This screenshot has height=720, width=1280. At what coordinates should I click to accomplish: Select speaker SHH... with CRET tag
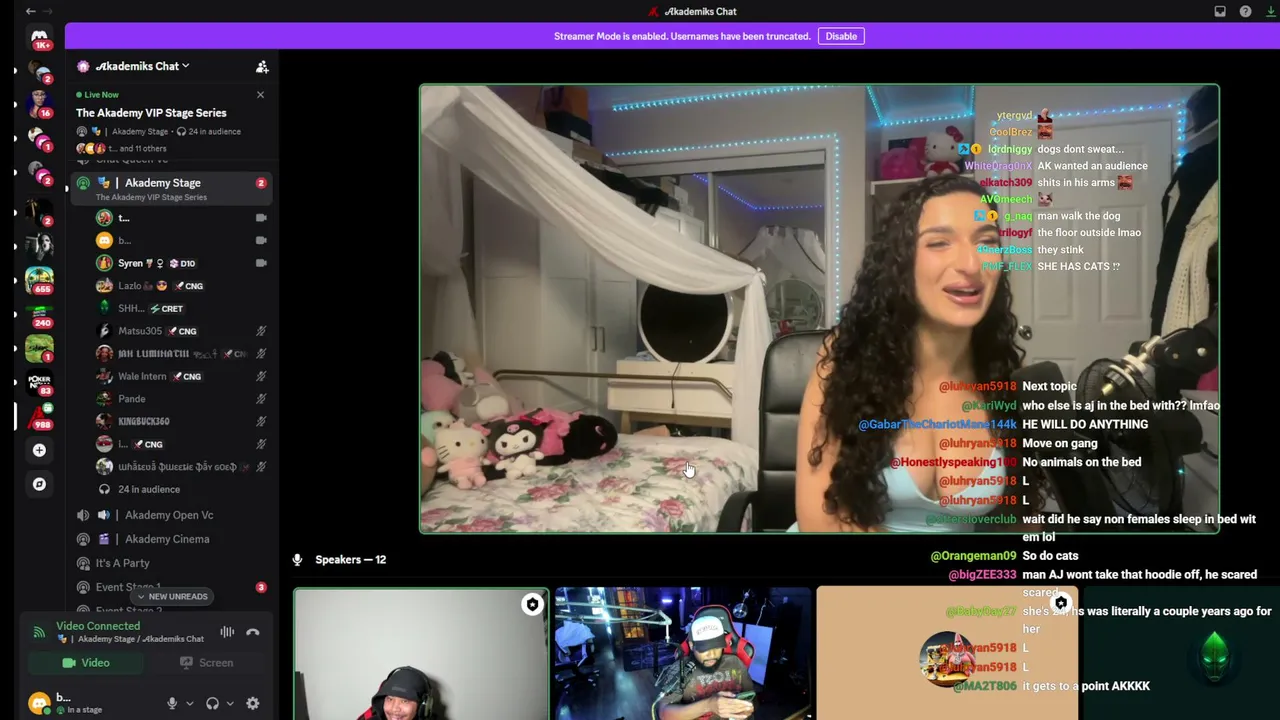(182, 308)
